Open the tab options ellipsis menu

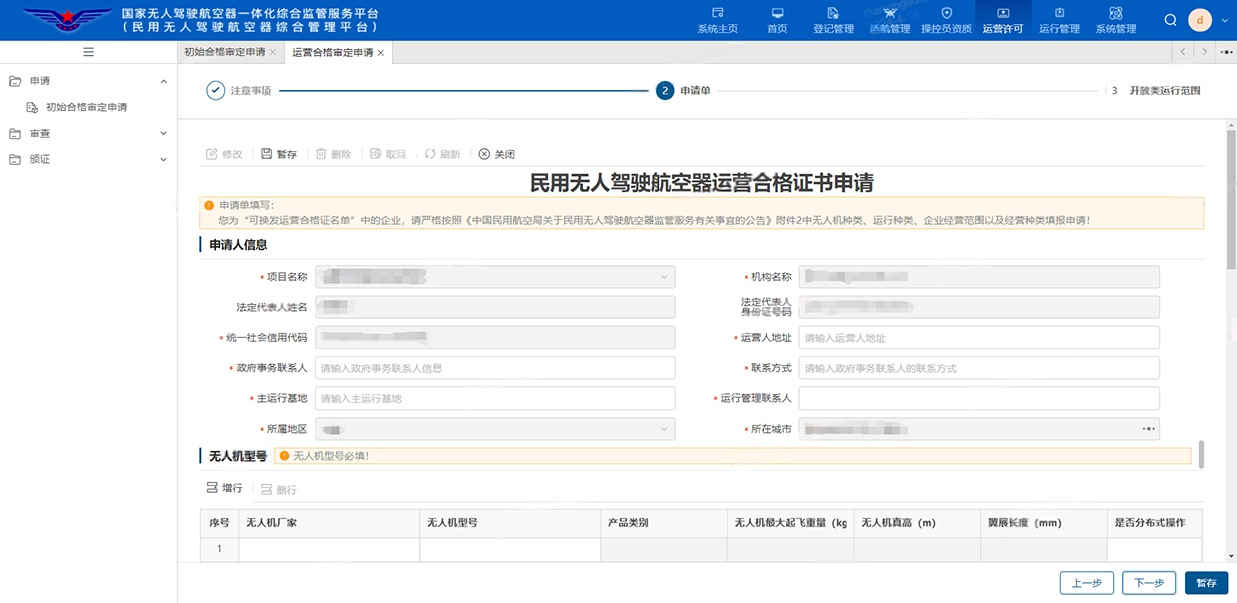click(x=1227, y=51)
